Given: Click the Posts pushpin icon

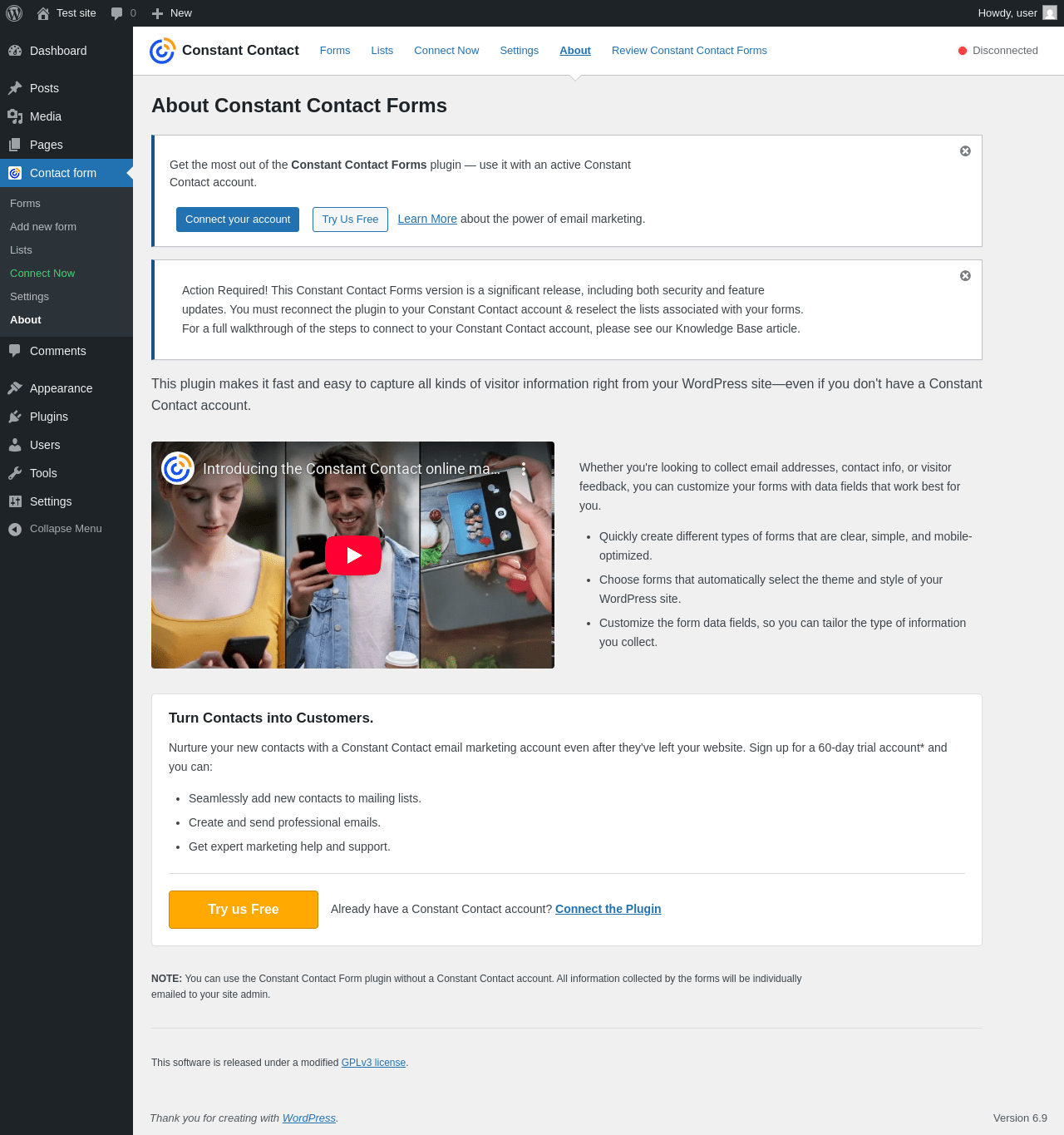Looking at the screenshot, I should [x=15, y=88].
